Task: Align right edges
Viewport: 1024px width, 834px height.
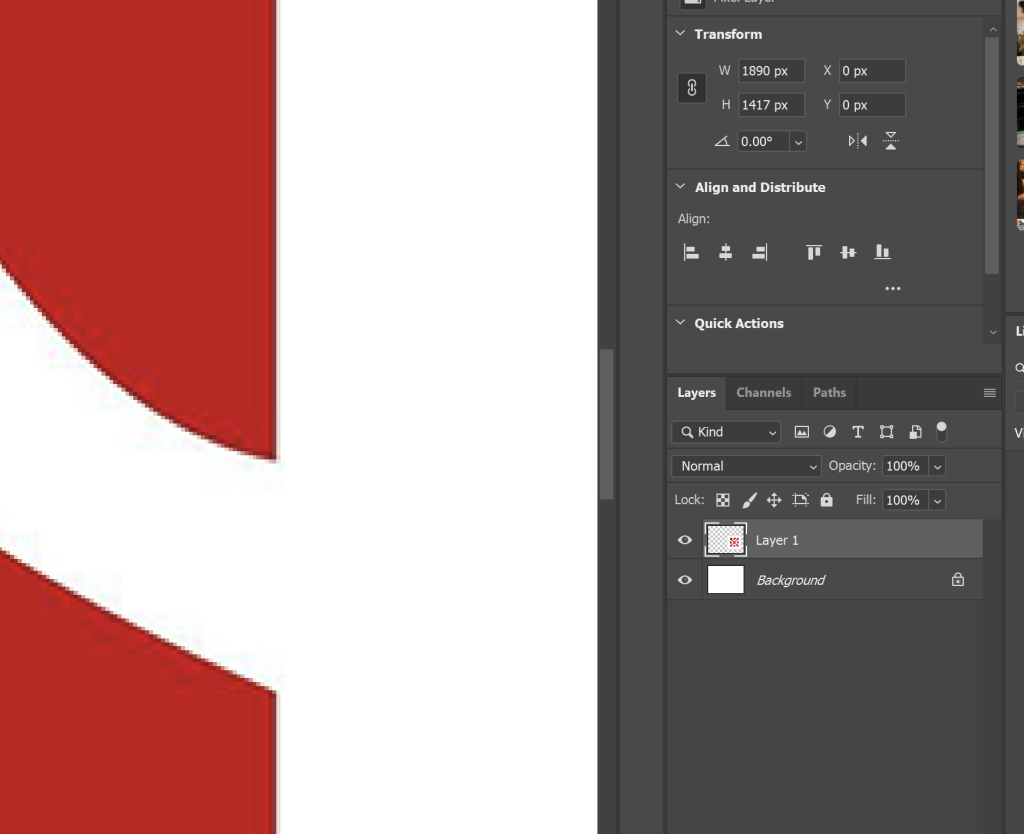Action: coord(760,252)
